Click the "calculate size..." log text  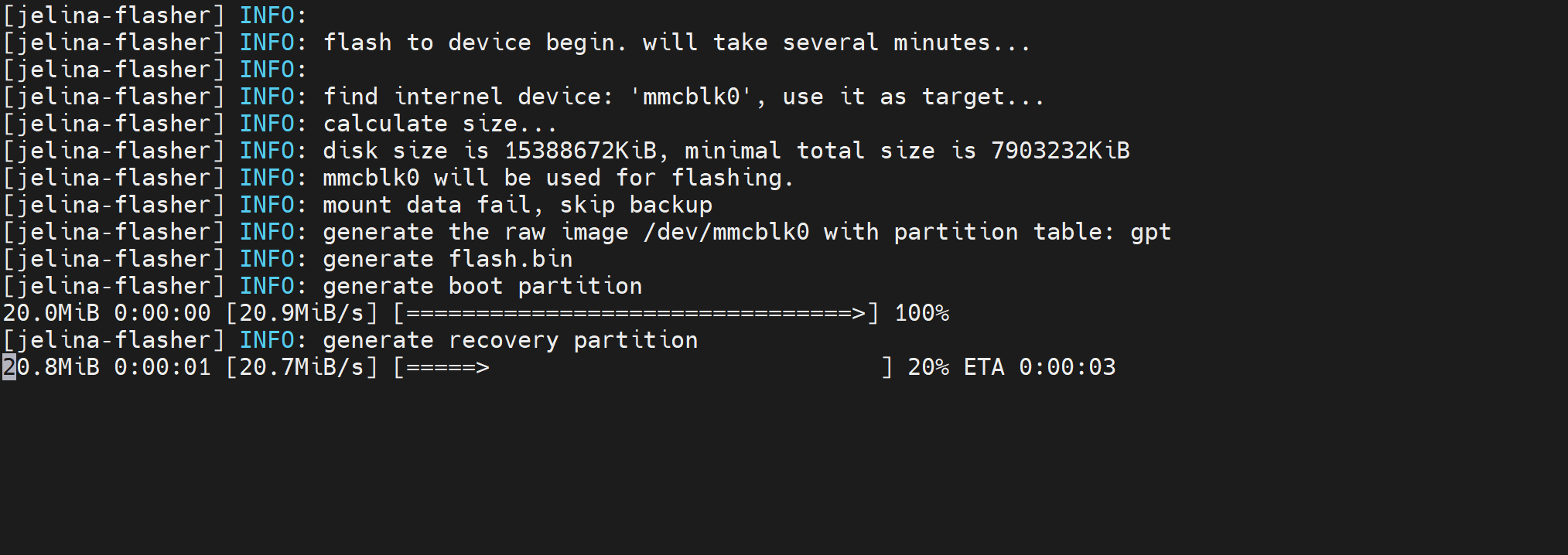point(439,124)
